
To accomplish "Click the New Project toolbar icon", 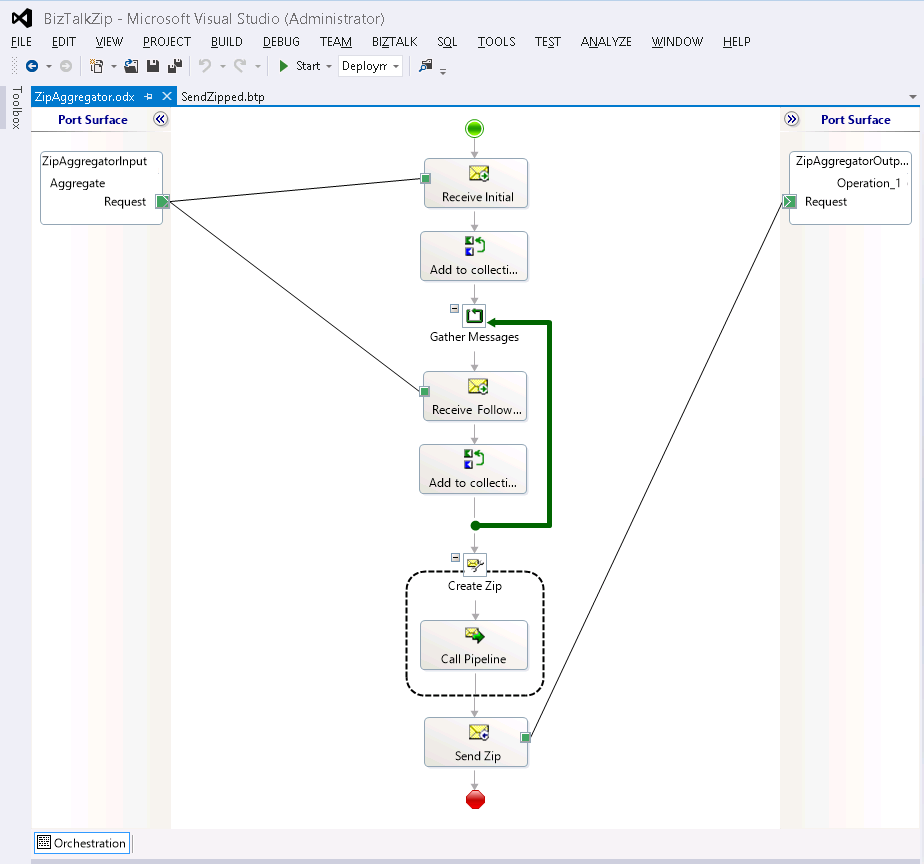I will [x=96, y=66].
